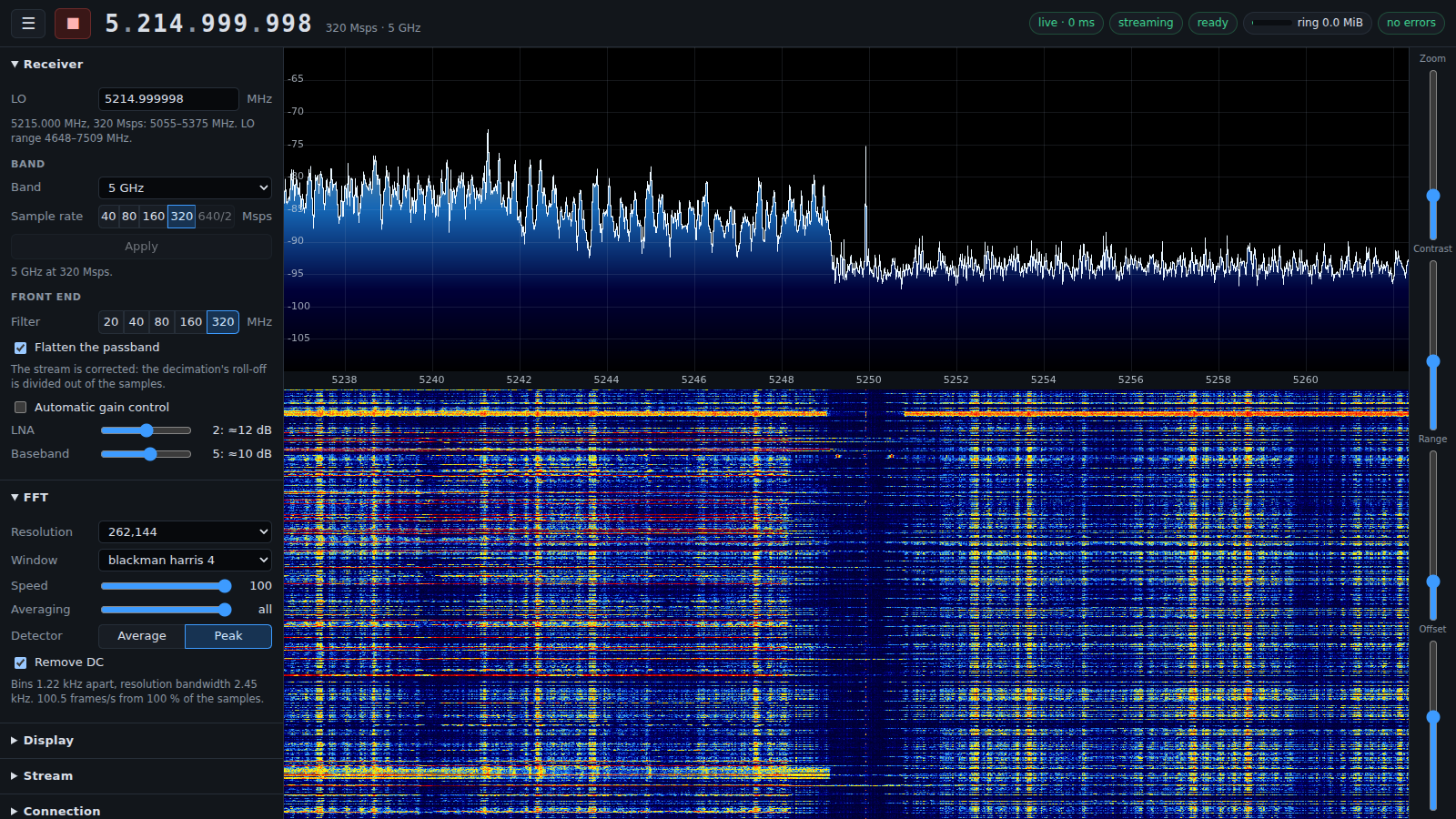
Task: Stop the stream with the red button
Action: click(73, 23)
